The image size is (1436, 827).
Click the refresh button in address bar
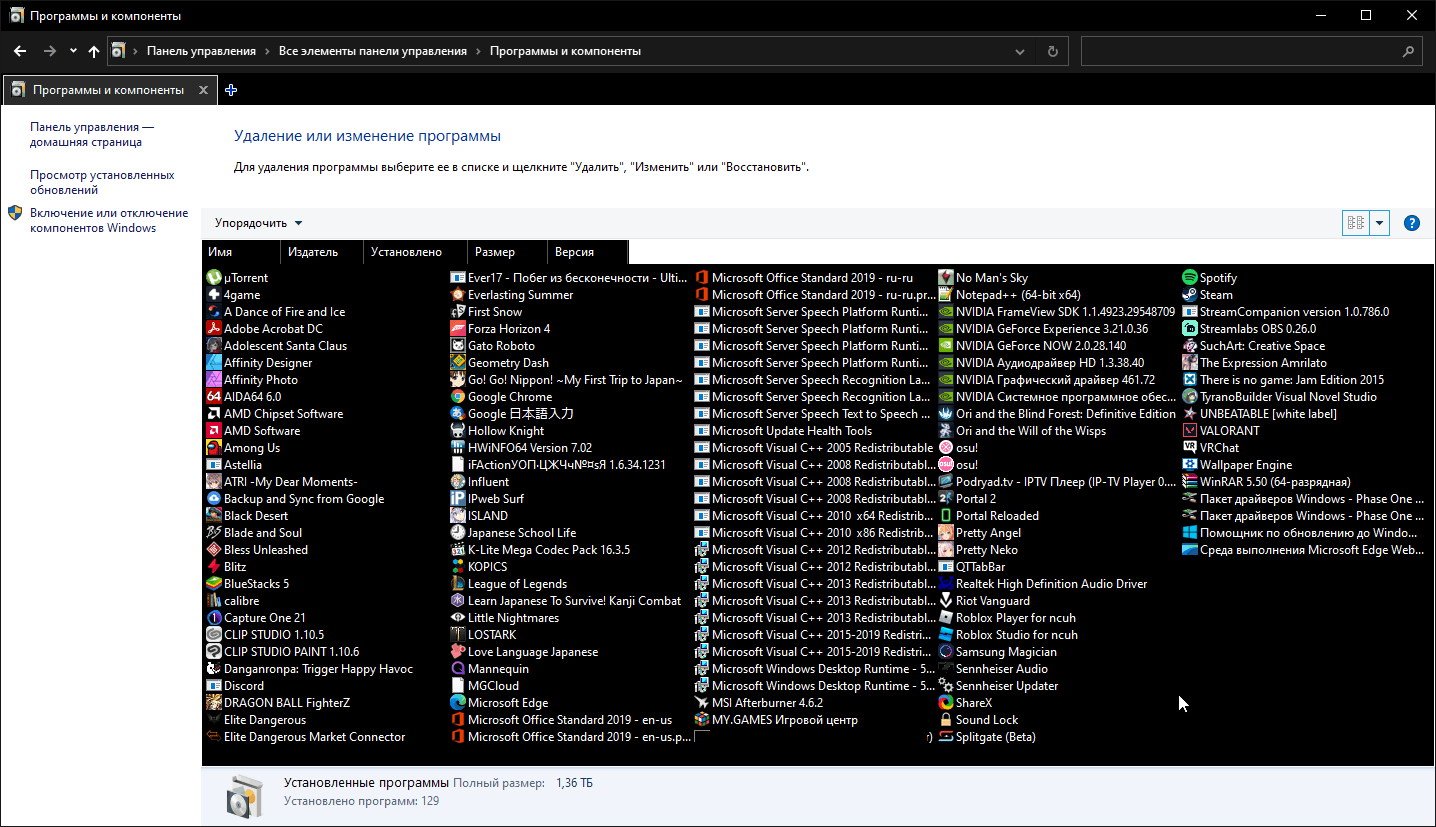(1052, 51)
